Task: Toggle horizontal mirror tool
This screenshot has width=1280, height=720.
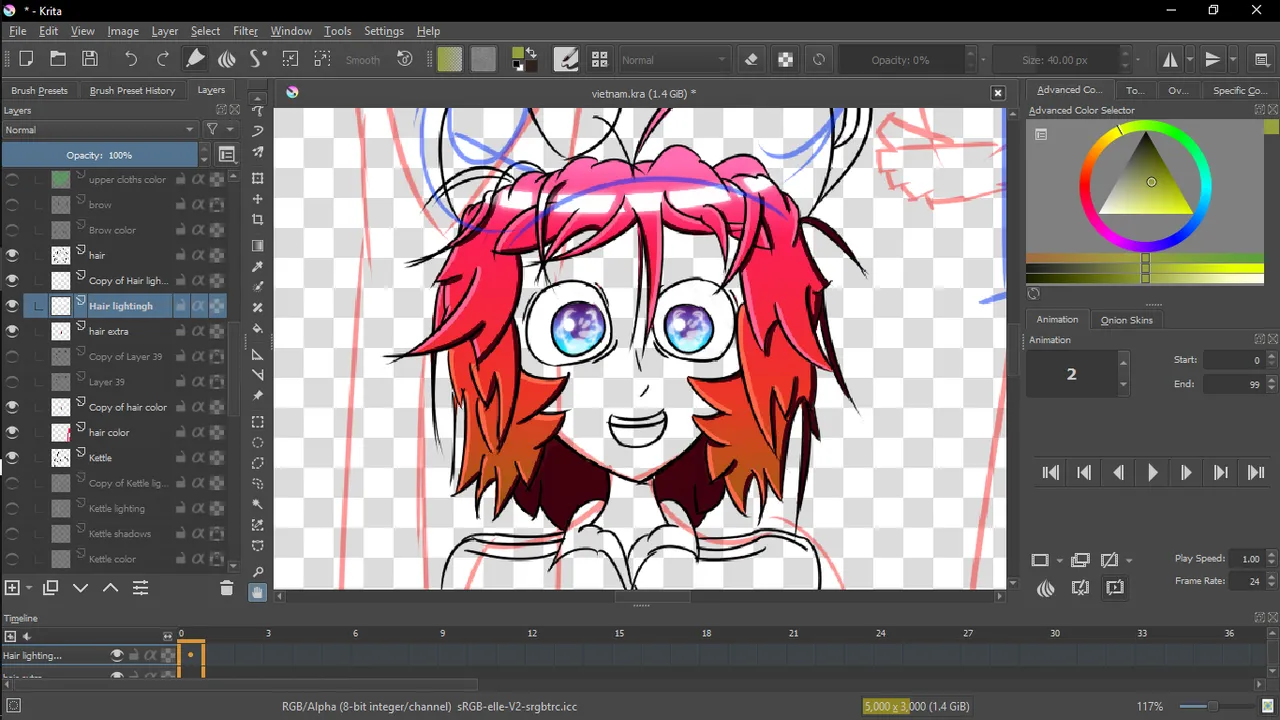Action: (1170, 59)
